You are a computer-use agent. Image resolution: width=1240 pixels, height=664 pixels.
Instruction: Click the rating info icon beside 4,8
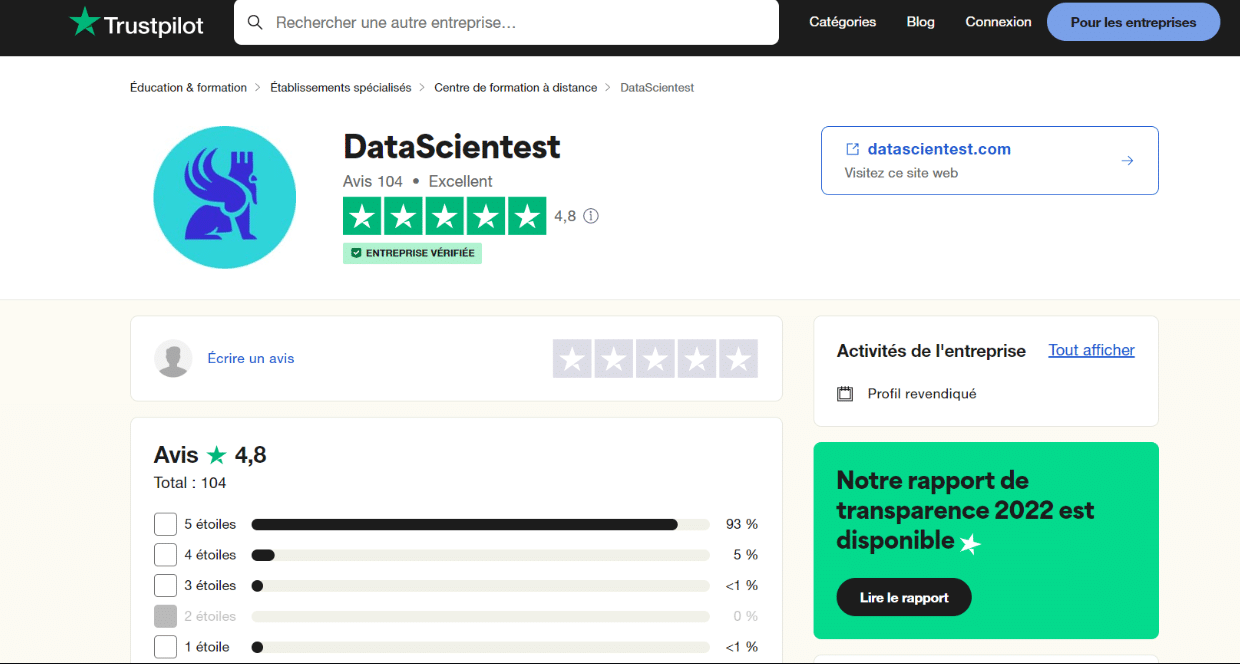(x=591, y=216)
